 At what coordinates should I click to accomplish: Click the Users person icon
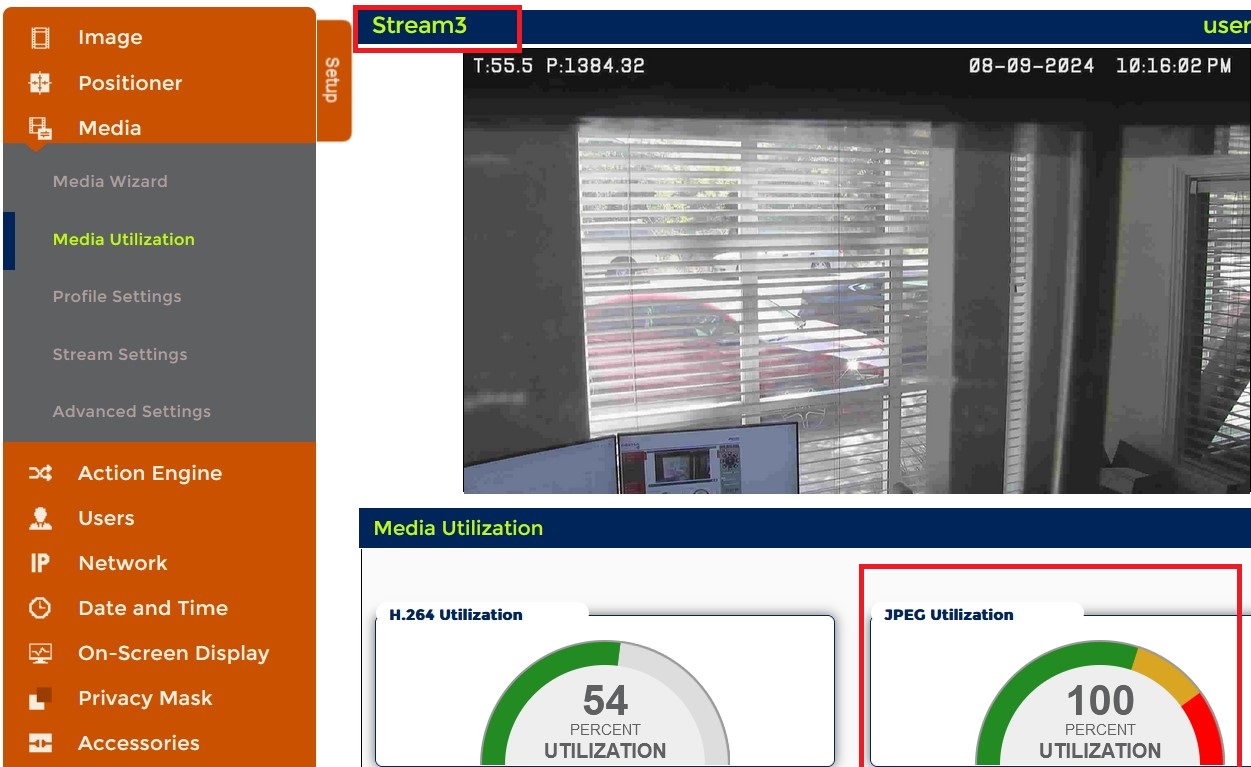click(x=40, y=518)
